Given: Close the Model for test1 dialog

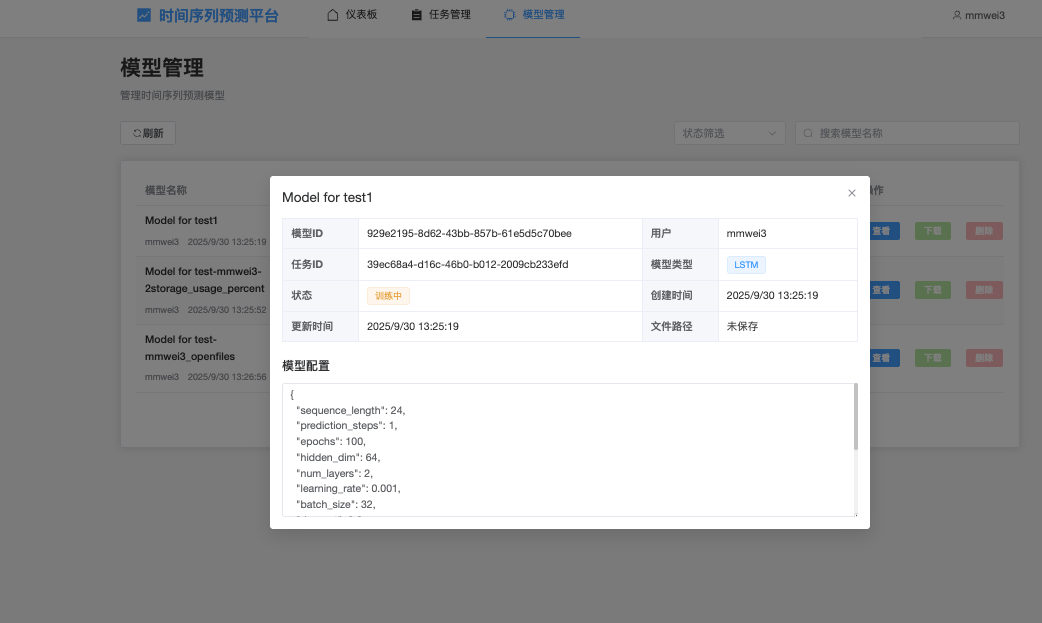Looking at the screenshot, I should 851,193.
